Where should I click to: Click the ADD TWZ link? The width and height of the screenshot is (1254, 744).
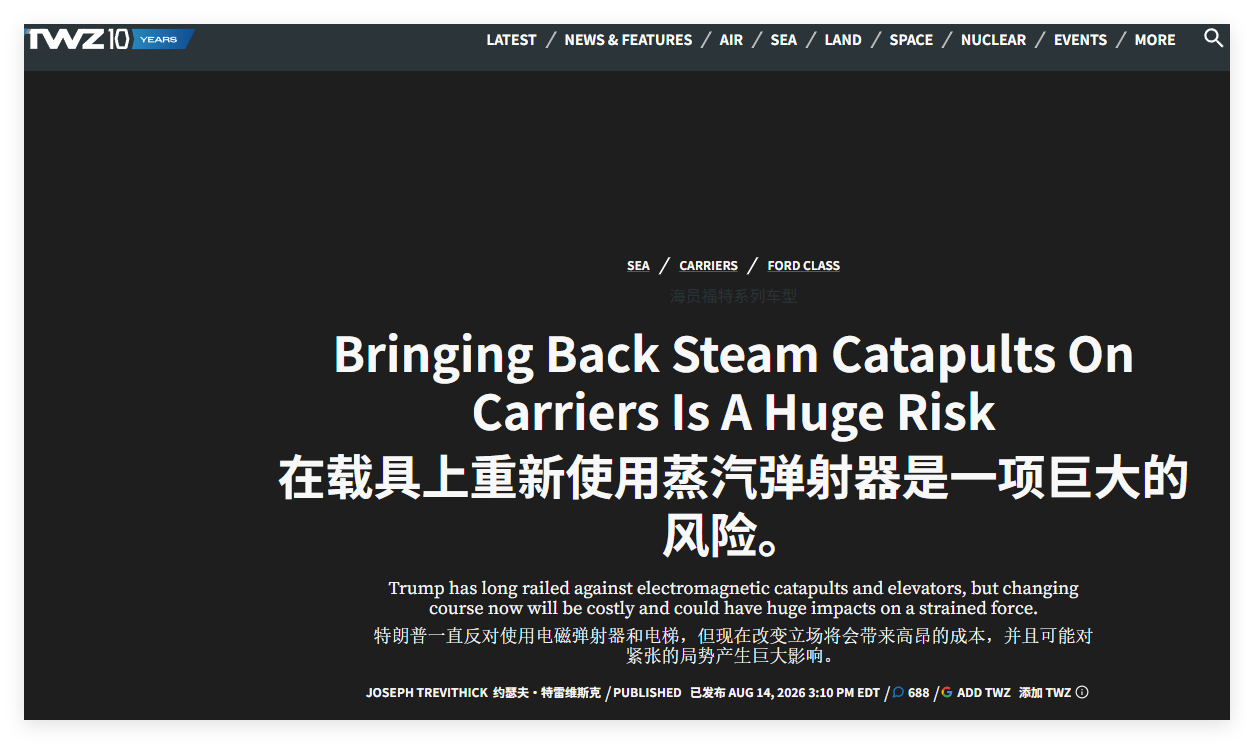(984, 693)
